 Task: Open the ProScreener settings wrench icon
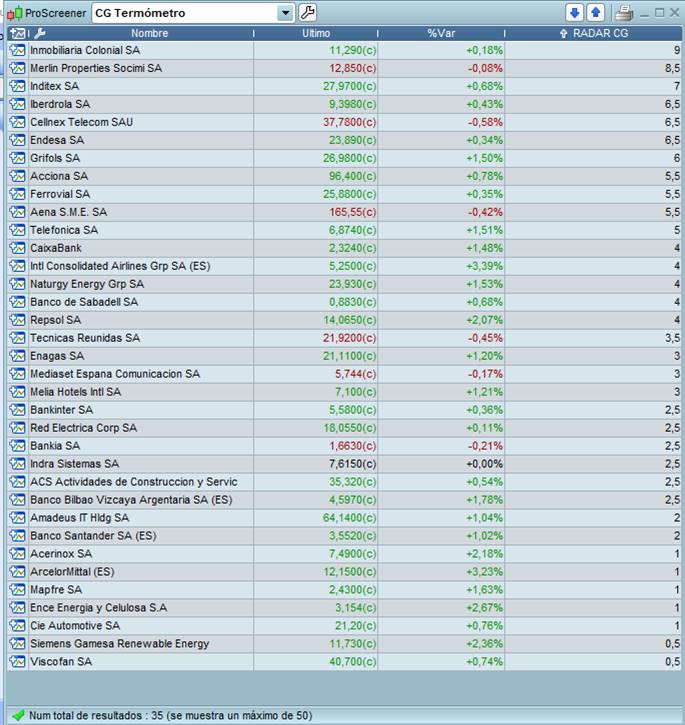(x=308, y=12)
